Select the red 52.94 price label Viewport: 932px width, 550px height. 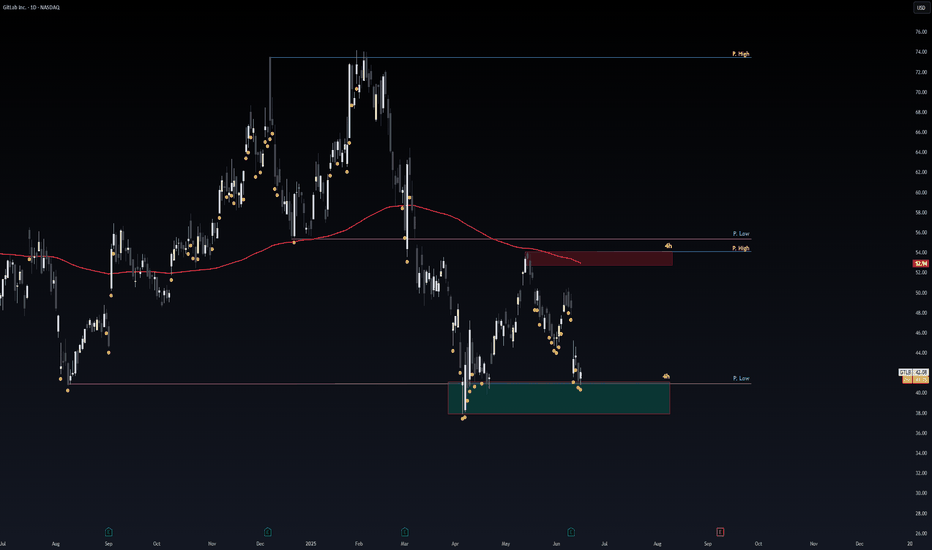[921, 263]
